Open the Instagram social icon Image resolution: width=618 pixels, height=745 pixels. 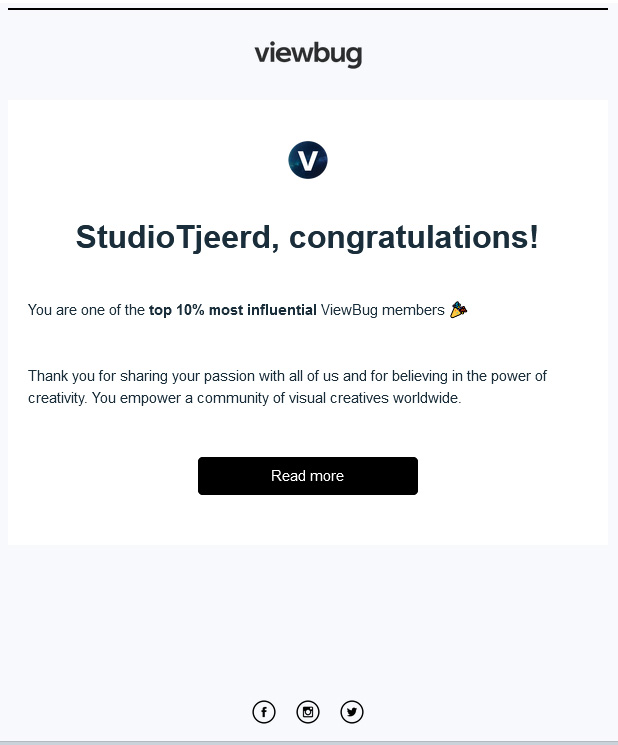(308, 712)
